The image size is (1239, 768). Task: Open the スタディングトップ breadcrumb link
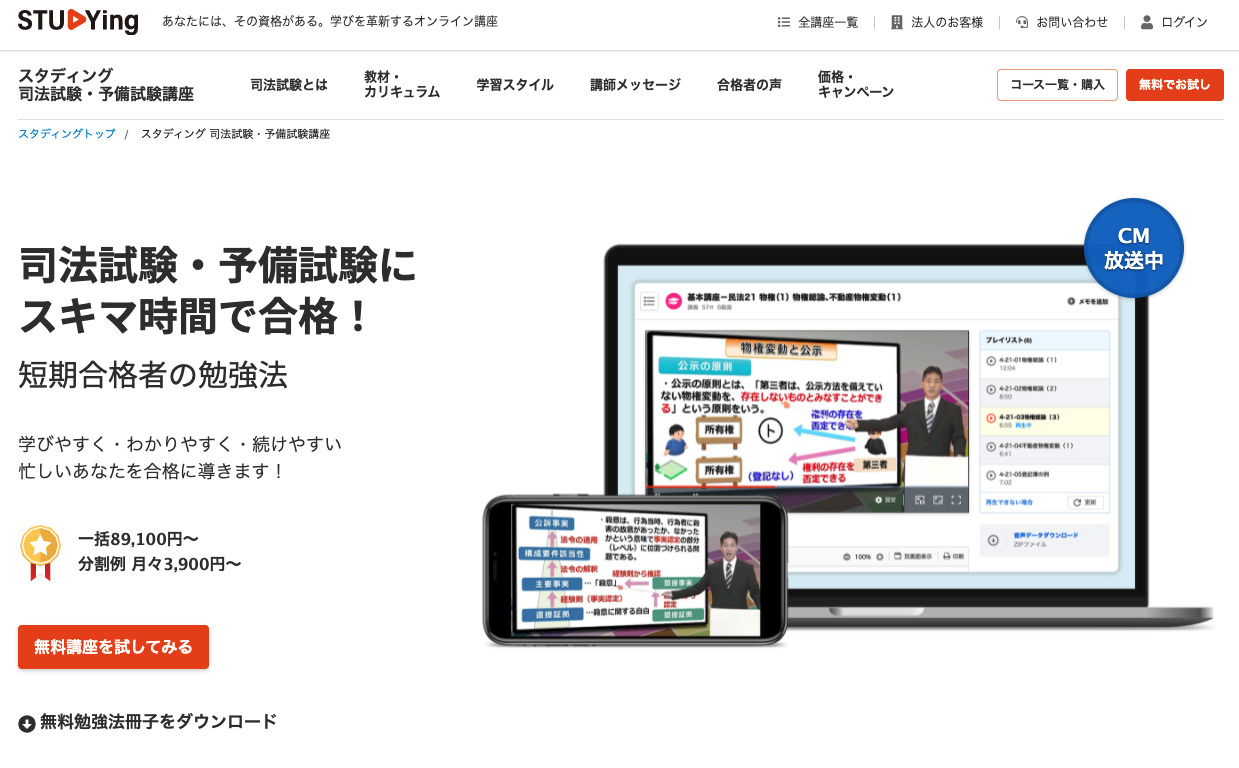click(66, 132)
